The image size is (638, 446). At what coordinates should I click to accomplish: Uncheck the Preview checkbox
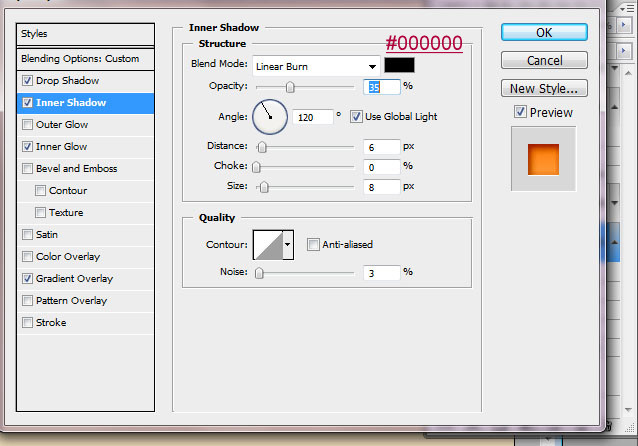coord(520,112)
